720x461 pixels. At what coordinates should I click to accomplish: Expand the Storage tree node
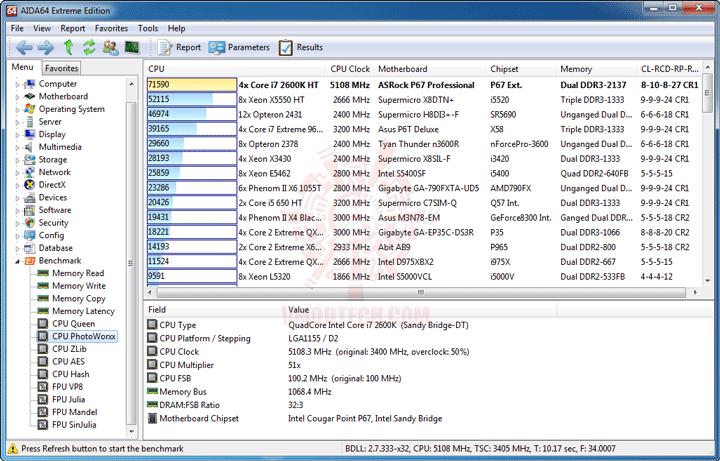[x=17, y=160]
